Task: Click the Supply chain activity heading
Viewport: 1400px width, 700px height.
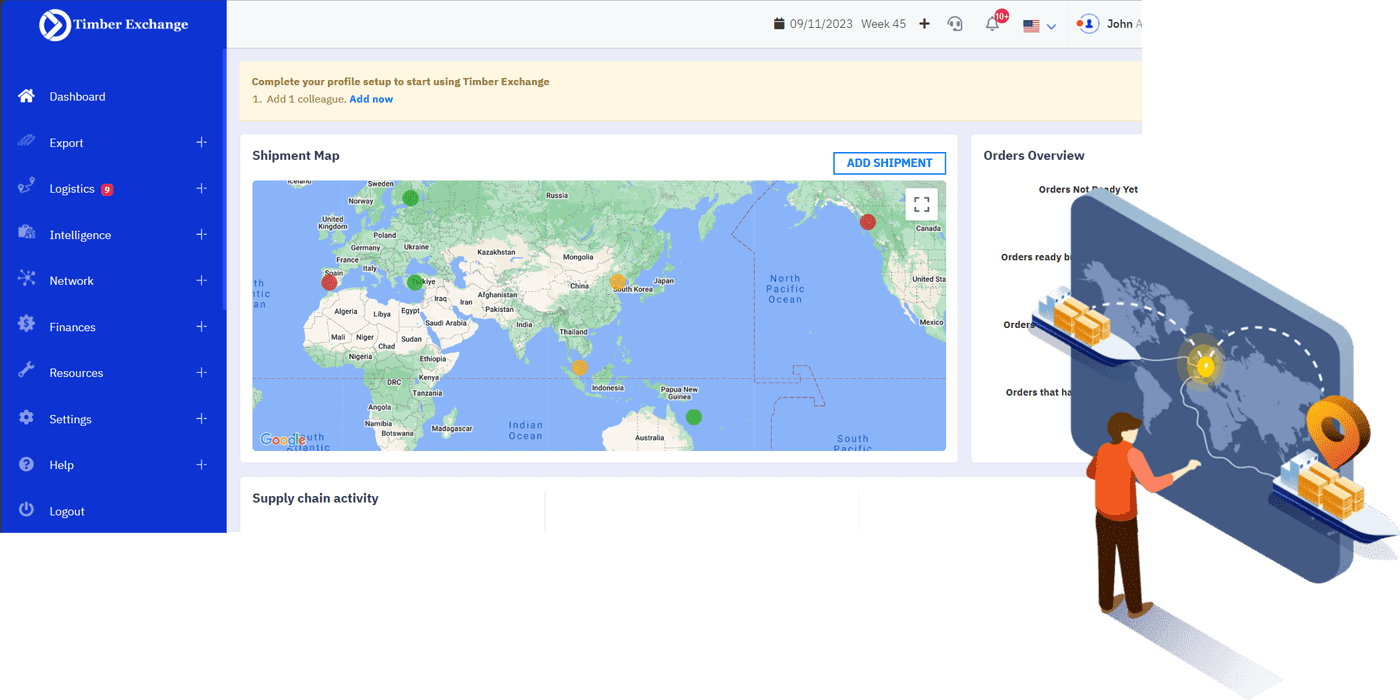Action: click(x=315, y=498)
